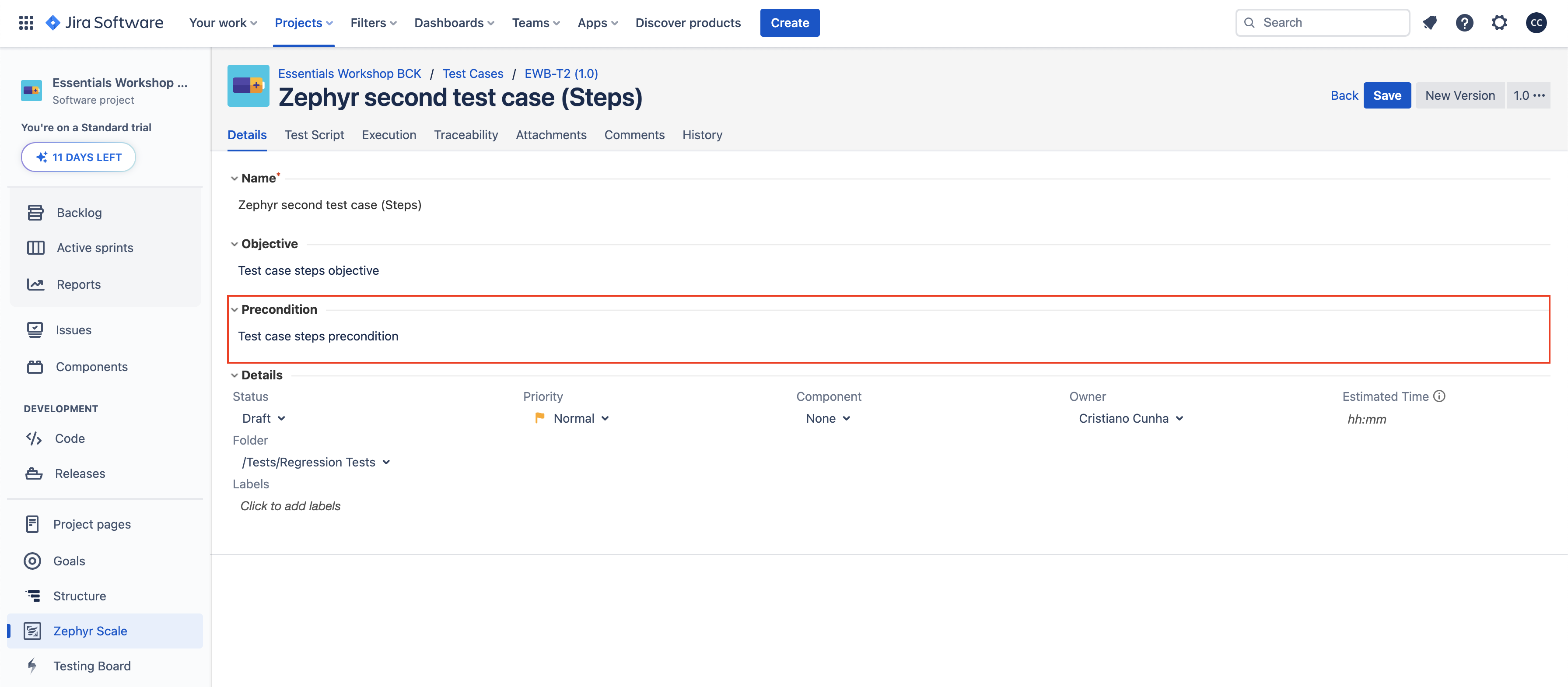This screenshot has height=687, width=1568.
Task: Collapse the Name section chevron
Action: (x=234, y=179)
